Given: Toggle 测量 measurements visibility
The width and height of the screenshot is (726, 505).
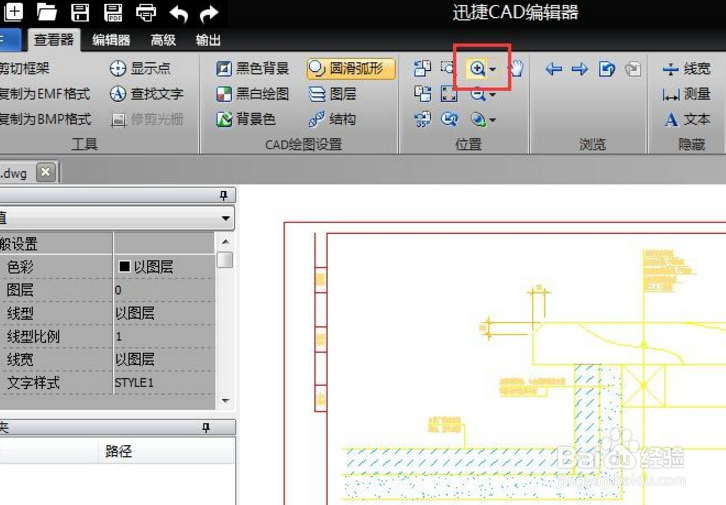Looking at the screenshot, I should click(x=687, y=94).
